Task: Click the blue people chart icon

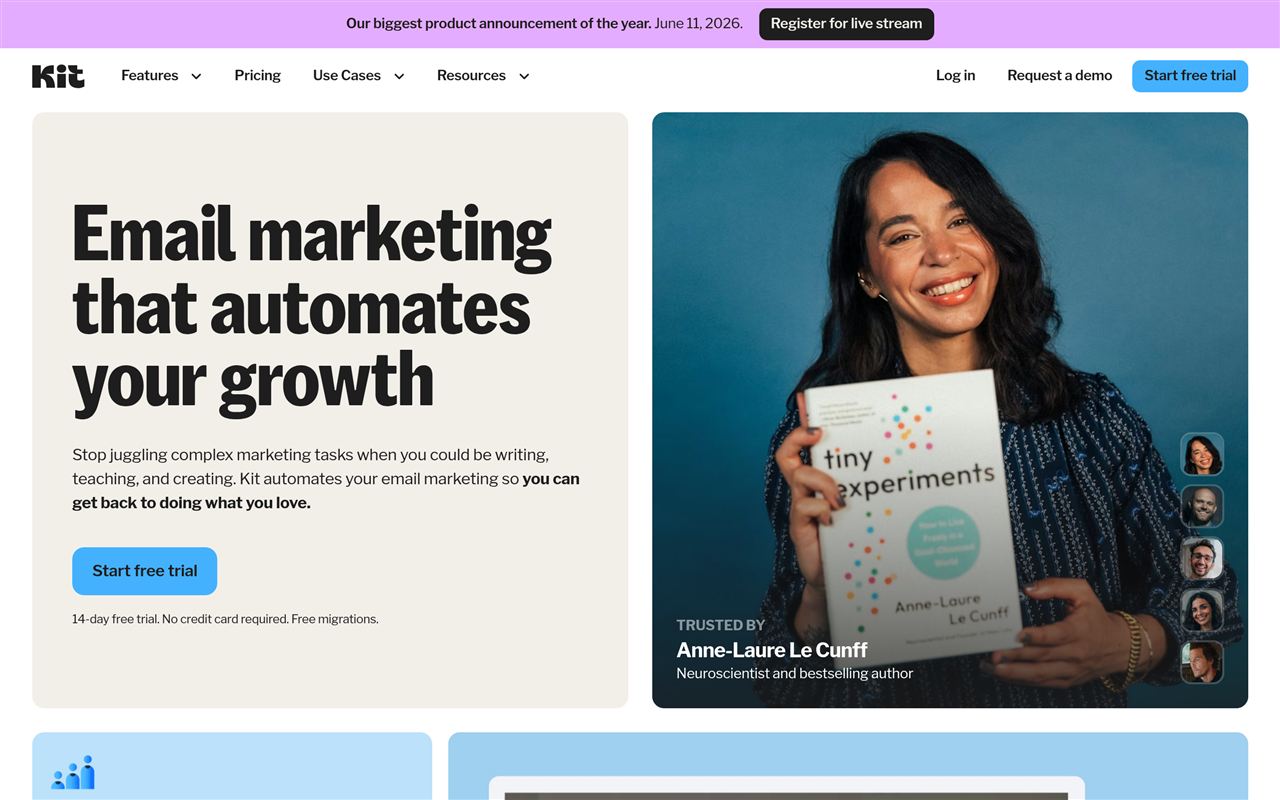Action: pos(73,772)
